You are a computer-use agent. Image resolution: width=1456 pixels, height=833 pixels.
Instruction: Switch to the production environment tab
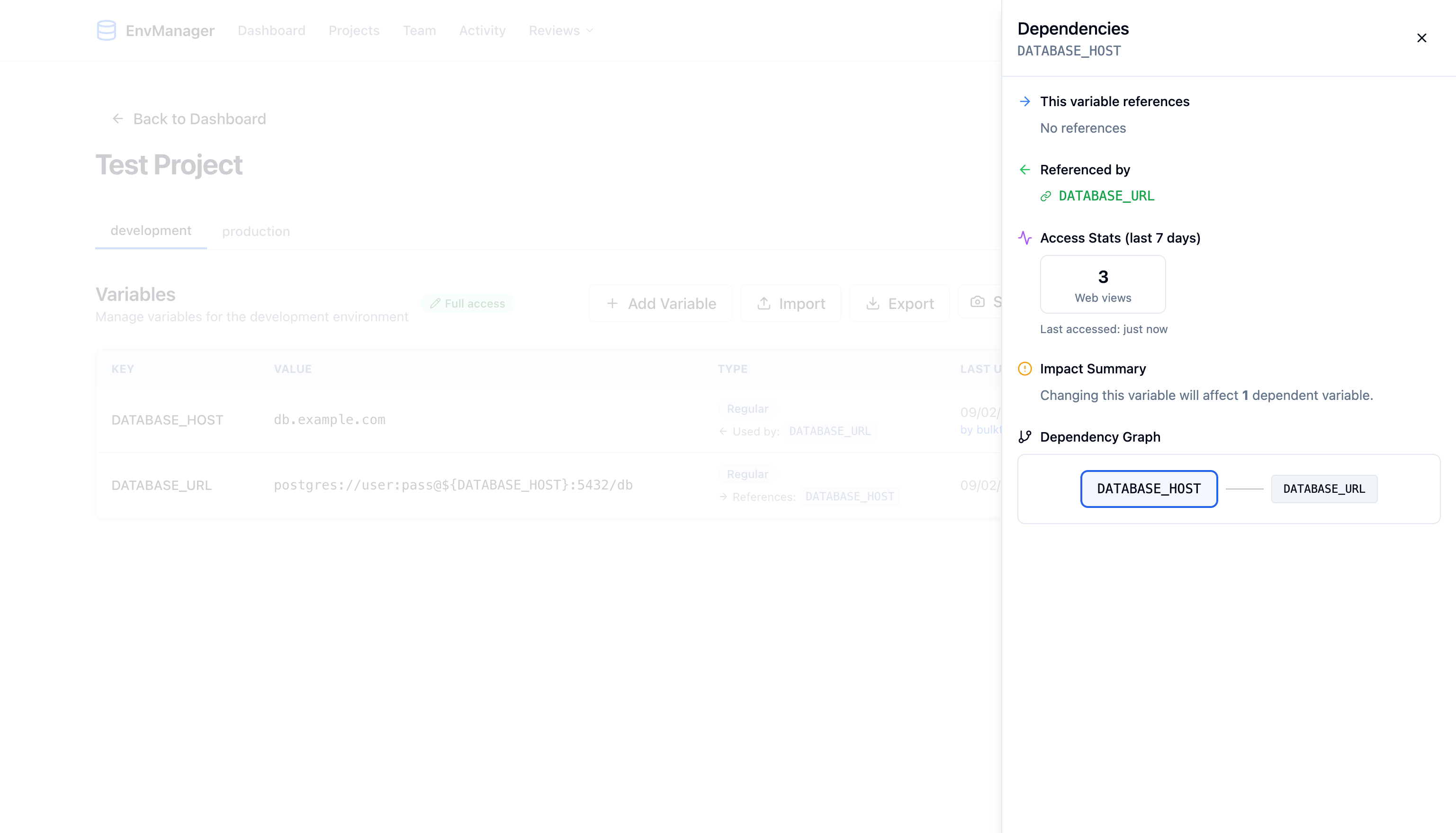click(256, 231)
